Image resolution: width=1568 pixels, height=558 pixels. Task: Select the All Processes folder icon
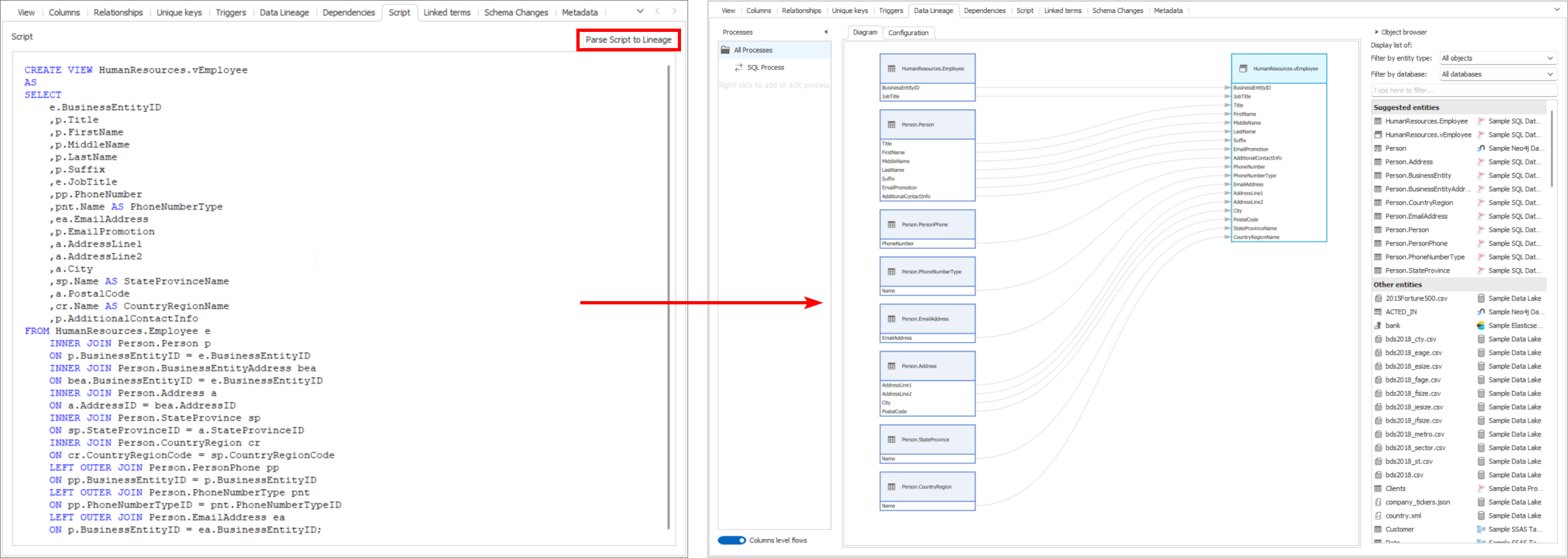[x=725, y=50]
